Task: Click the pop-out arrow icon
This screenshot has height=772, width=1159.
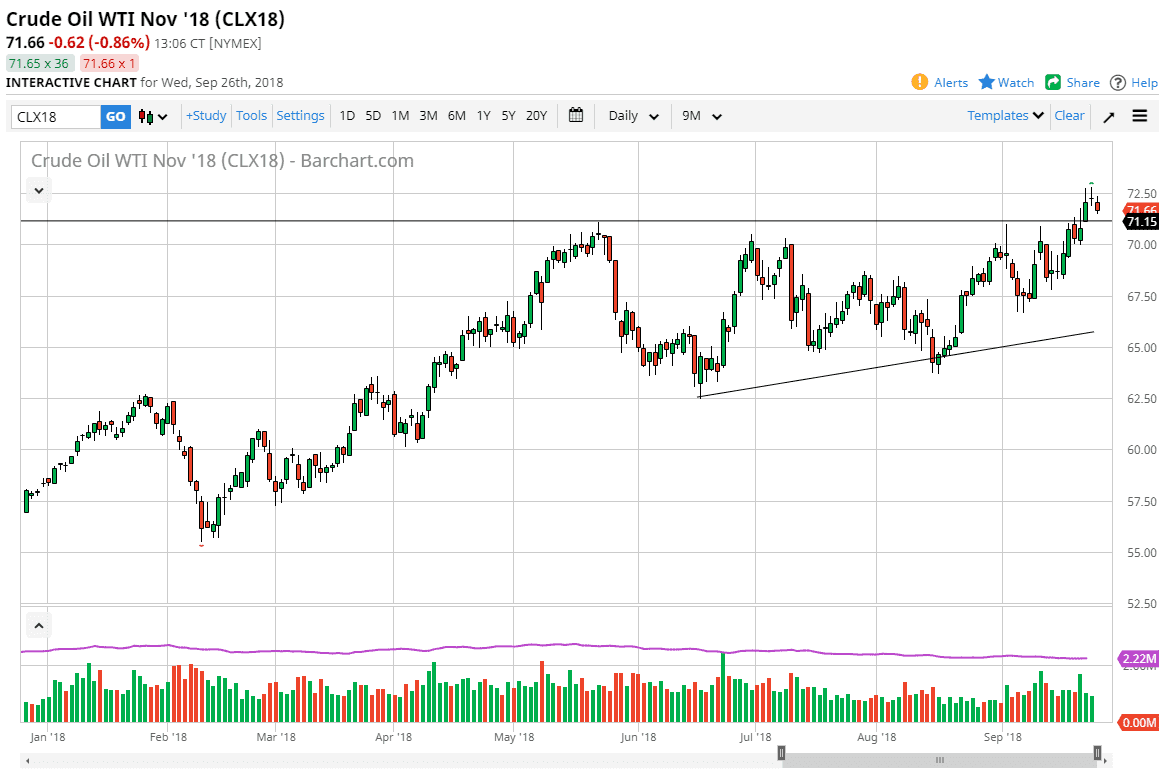Action: click(1107, 116)
